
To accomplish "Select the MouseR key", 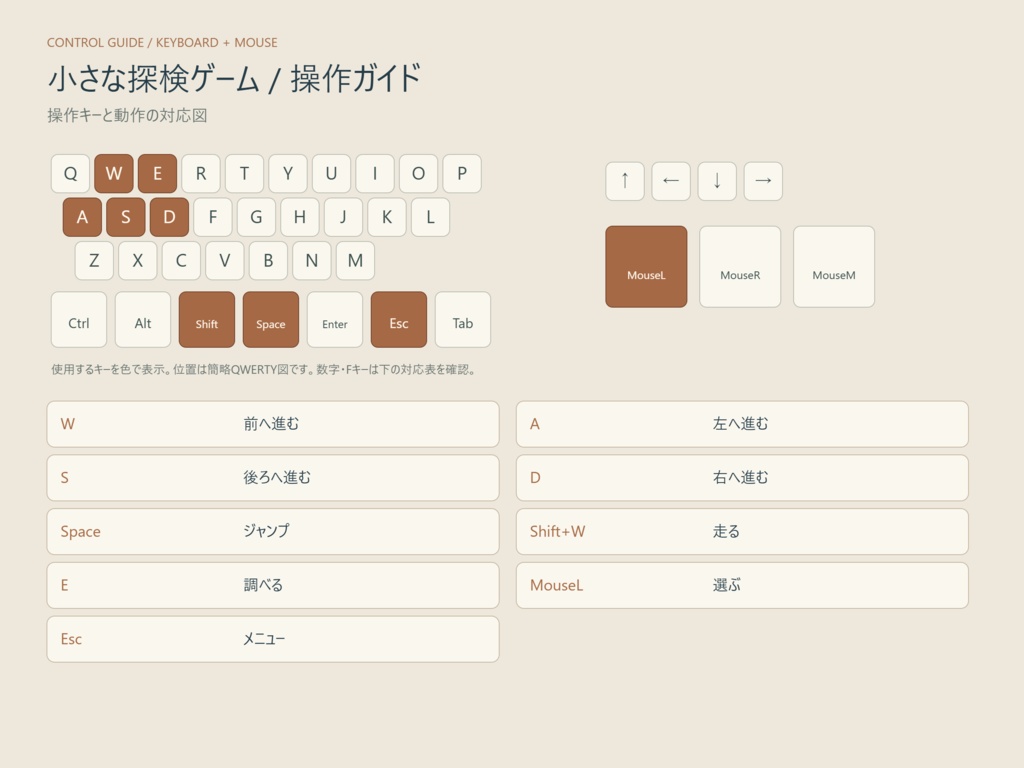I will click(x=740, y=266).
